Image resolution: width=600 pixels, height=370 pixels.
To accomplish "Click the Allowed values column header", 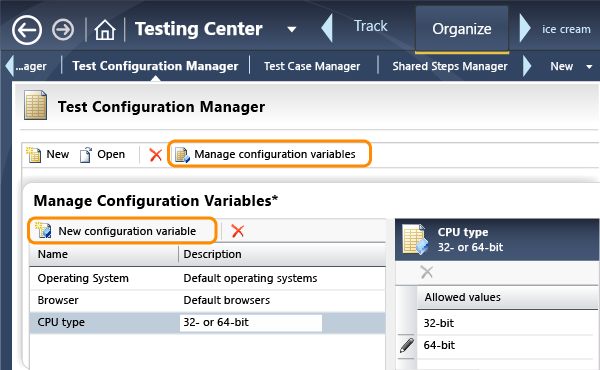I will coord(508,297).
